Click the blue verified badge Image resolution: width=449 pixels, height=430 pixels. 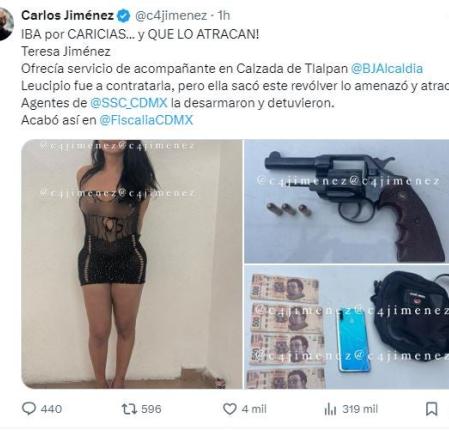coord(124,15)
